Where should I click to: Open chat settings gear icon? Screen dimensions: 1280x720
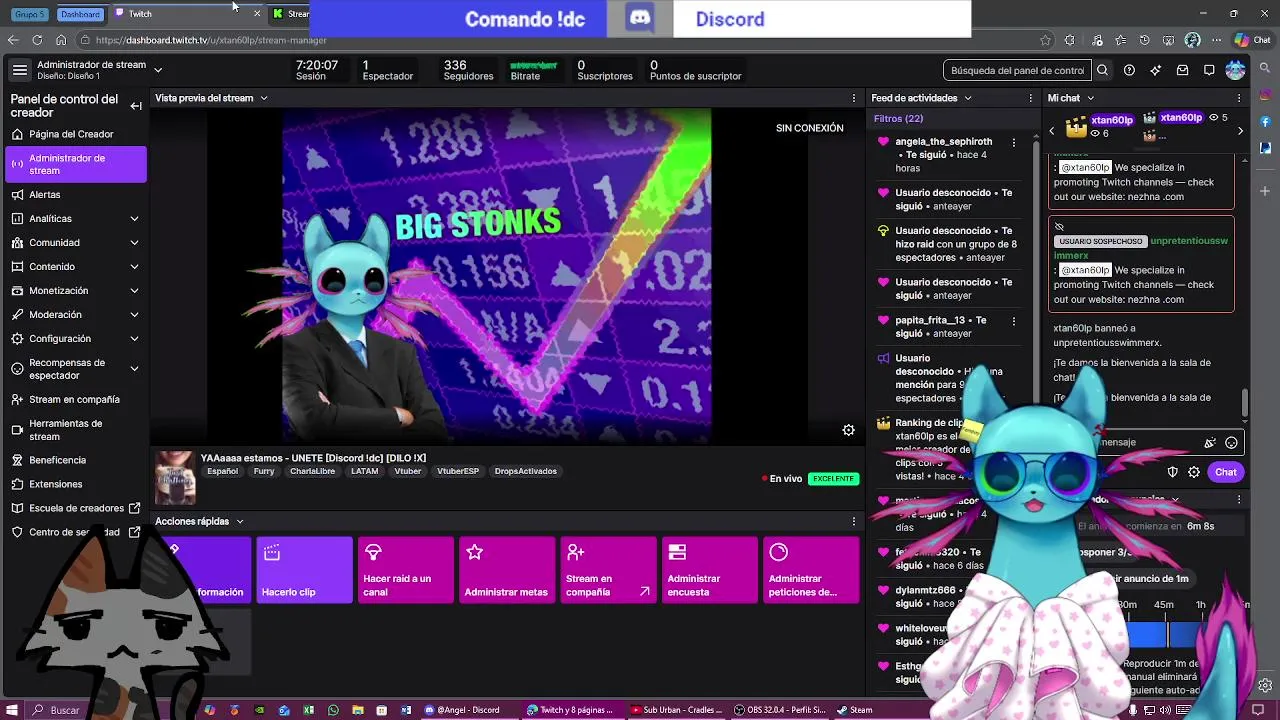tap(1194, 472)
